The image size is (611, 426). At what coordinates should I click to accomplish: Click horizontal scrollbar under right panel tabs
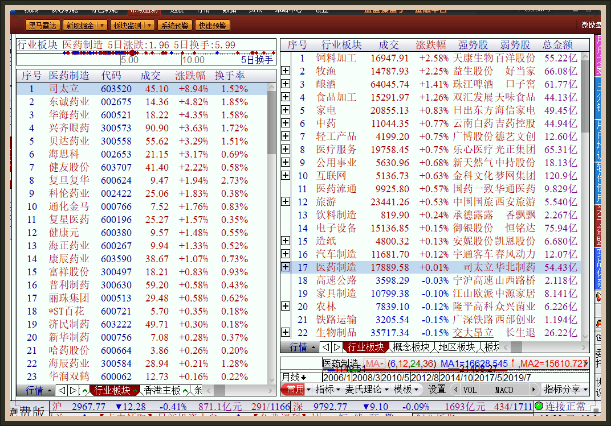[544, 347]
